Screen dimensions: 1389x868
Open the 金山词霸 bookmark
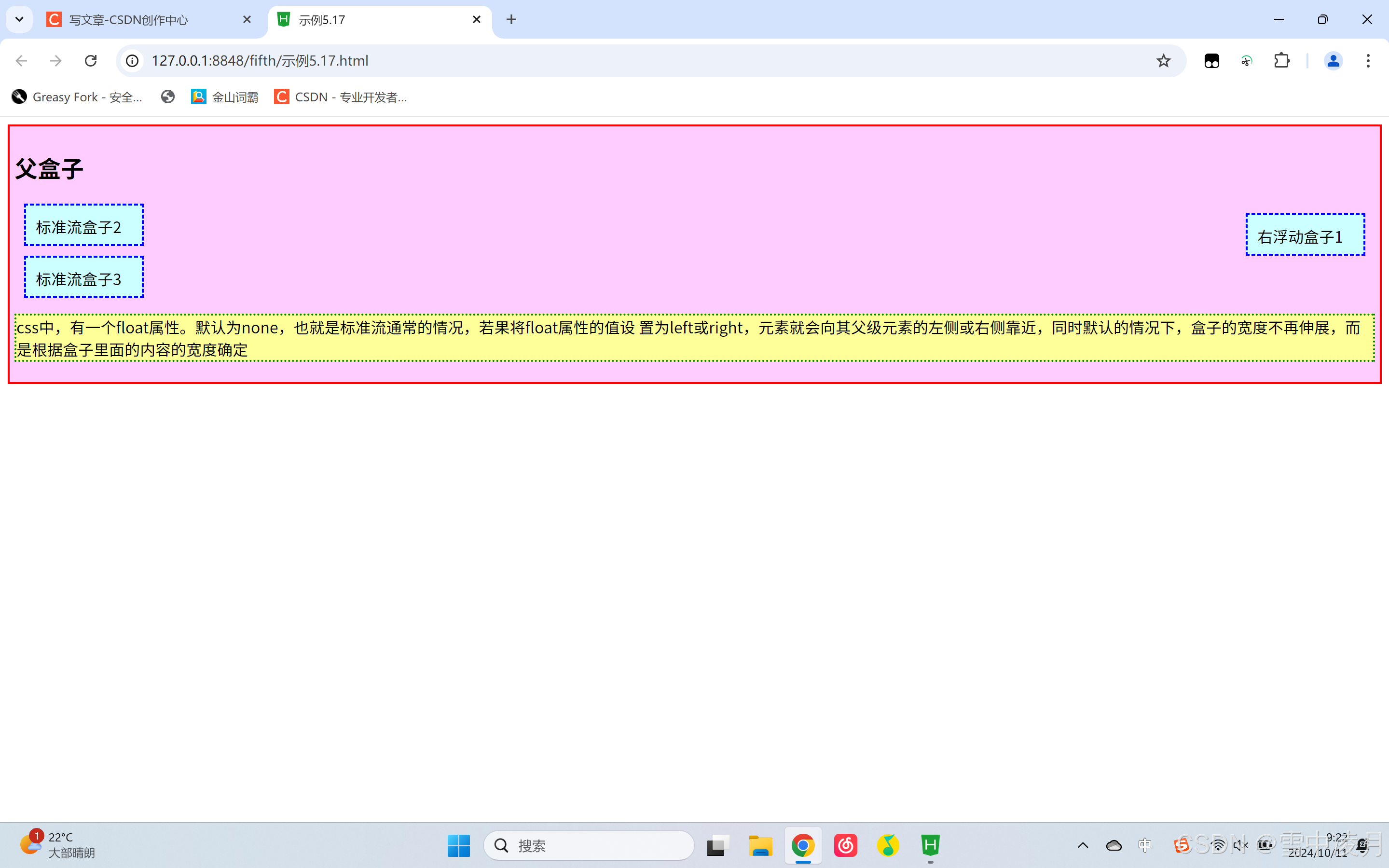click(x=225, y=97)
